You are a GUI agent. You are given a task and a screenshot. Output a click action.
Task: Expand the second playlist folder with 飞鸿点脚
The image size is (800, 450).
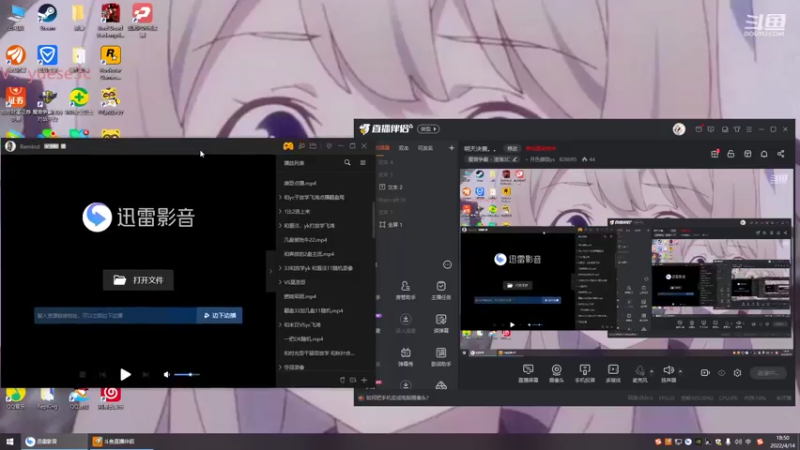(280, 197)
